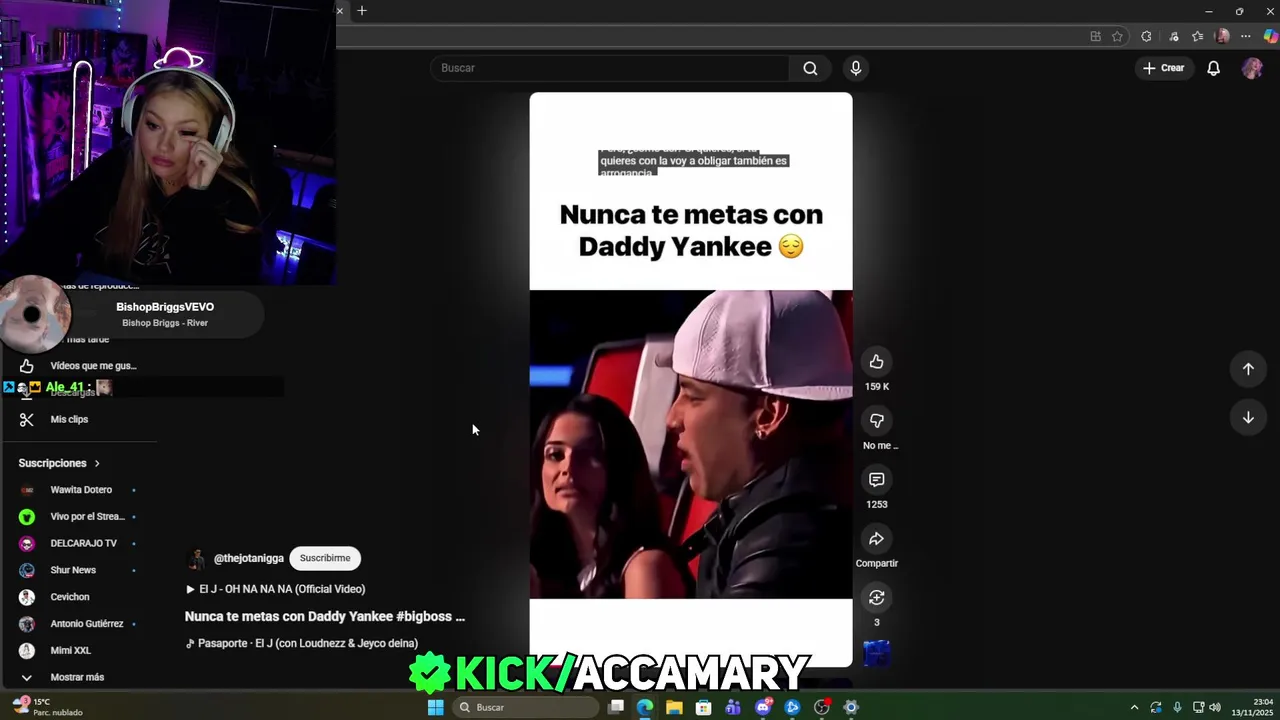This screenshot has height=720, width=1280.
Task: Go to the next short with down arrow
Action: 1248,418
